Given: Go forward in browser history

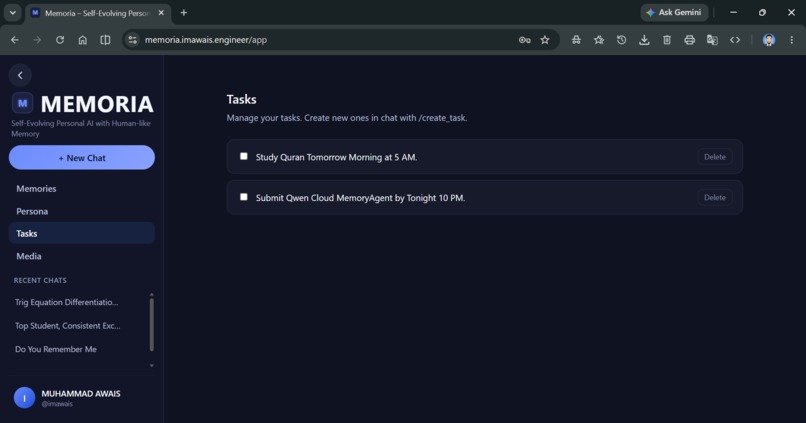Looking at the screenshot, I should (x=37, y=40).
